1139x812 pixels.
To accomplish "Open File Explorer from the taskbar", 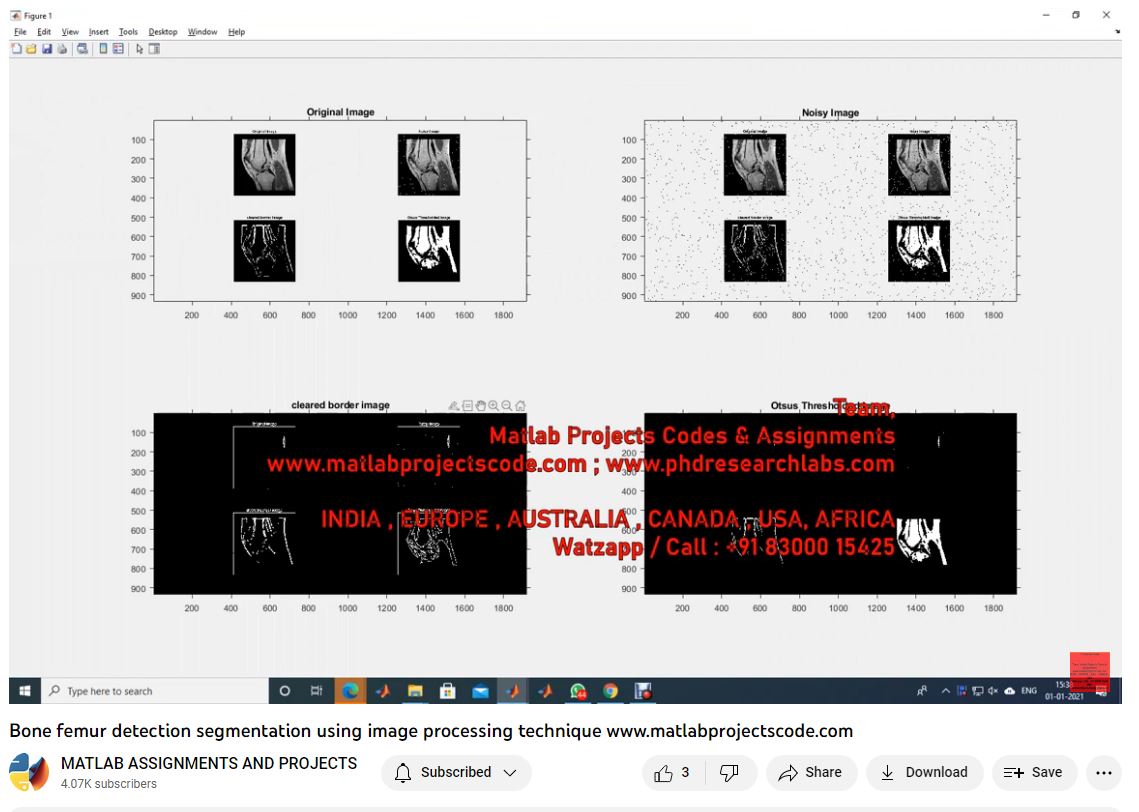I will (x=415, y=691).
